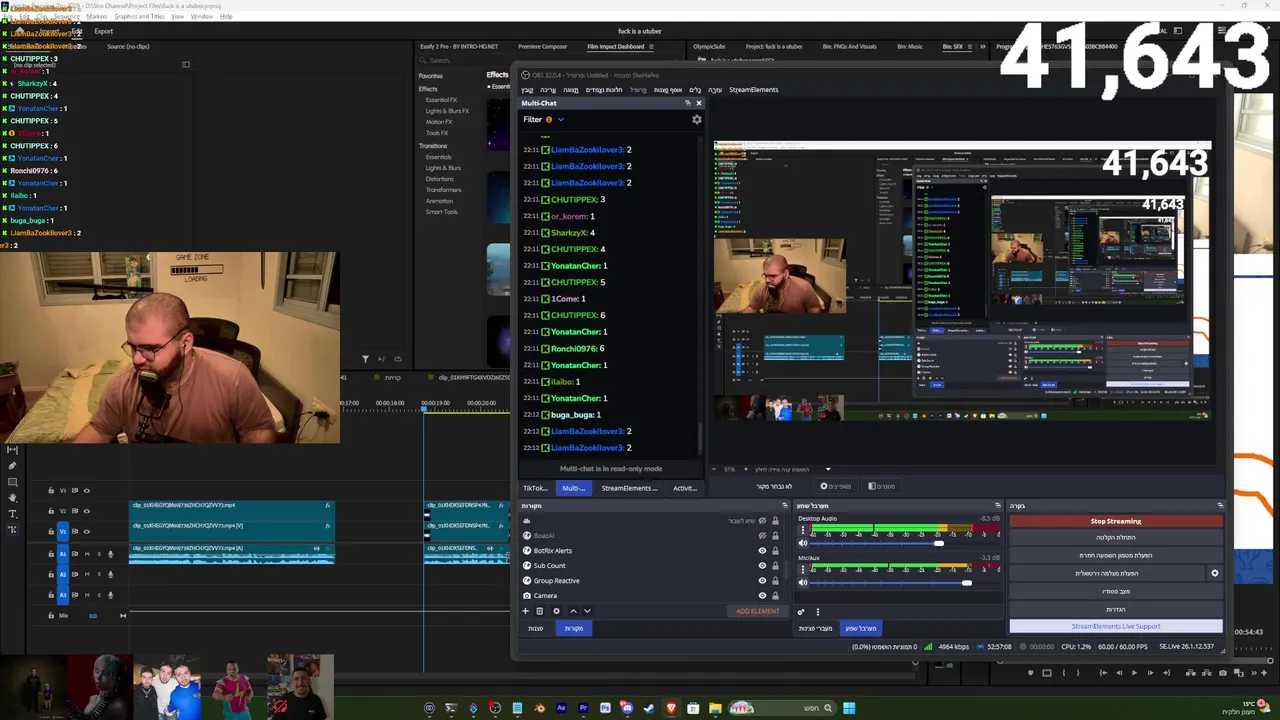
Task: Open taskbar search icon
Action: (827, 708)
